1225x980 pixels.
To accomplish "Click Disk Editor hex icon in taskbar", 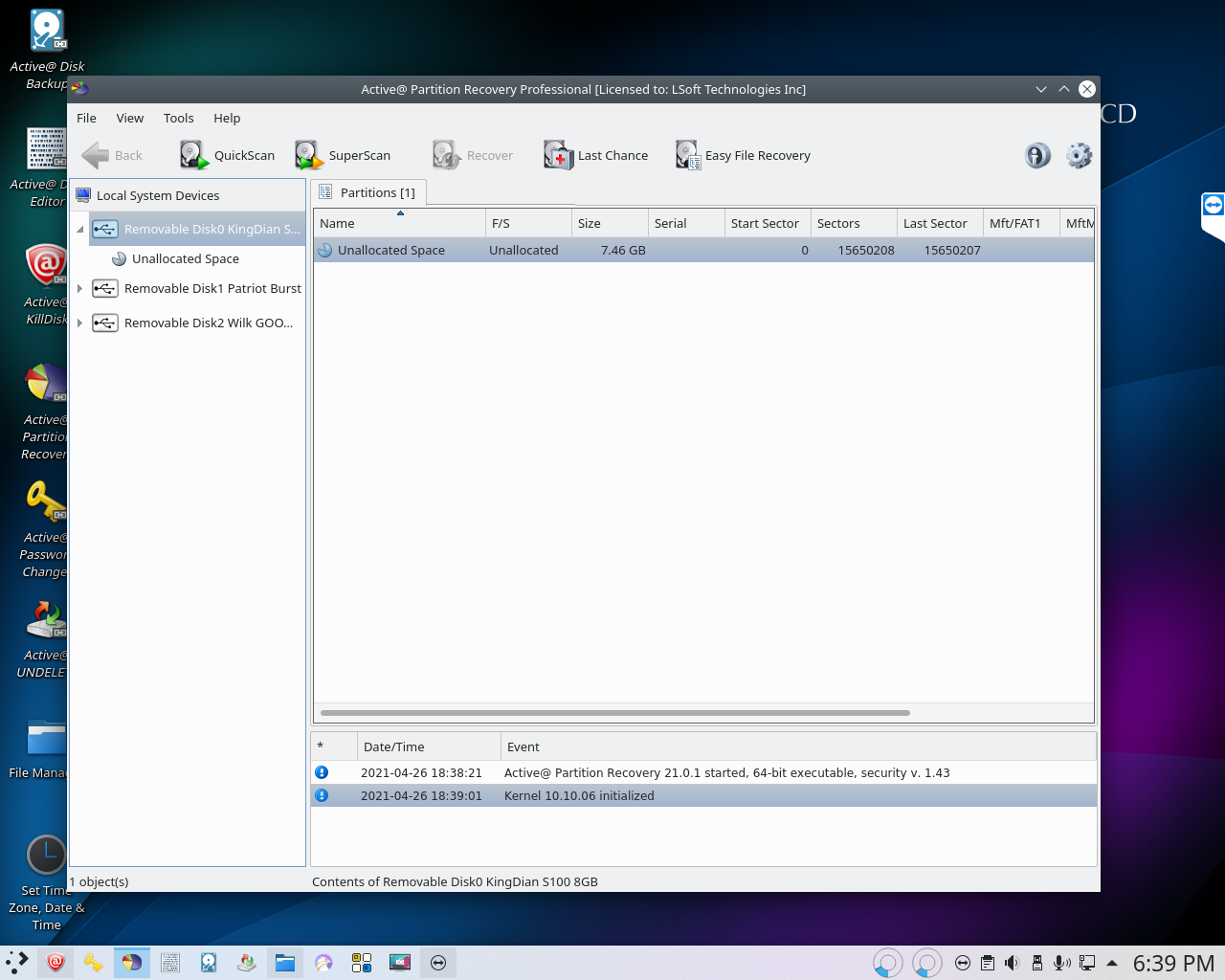I will 170,962.
